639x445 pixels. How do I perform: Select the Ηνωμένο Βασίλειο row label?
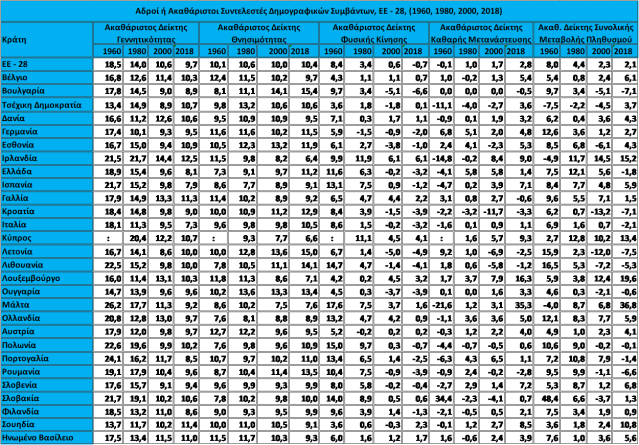click(40, 437)
